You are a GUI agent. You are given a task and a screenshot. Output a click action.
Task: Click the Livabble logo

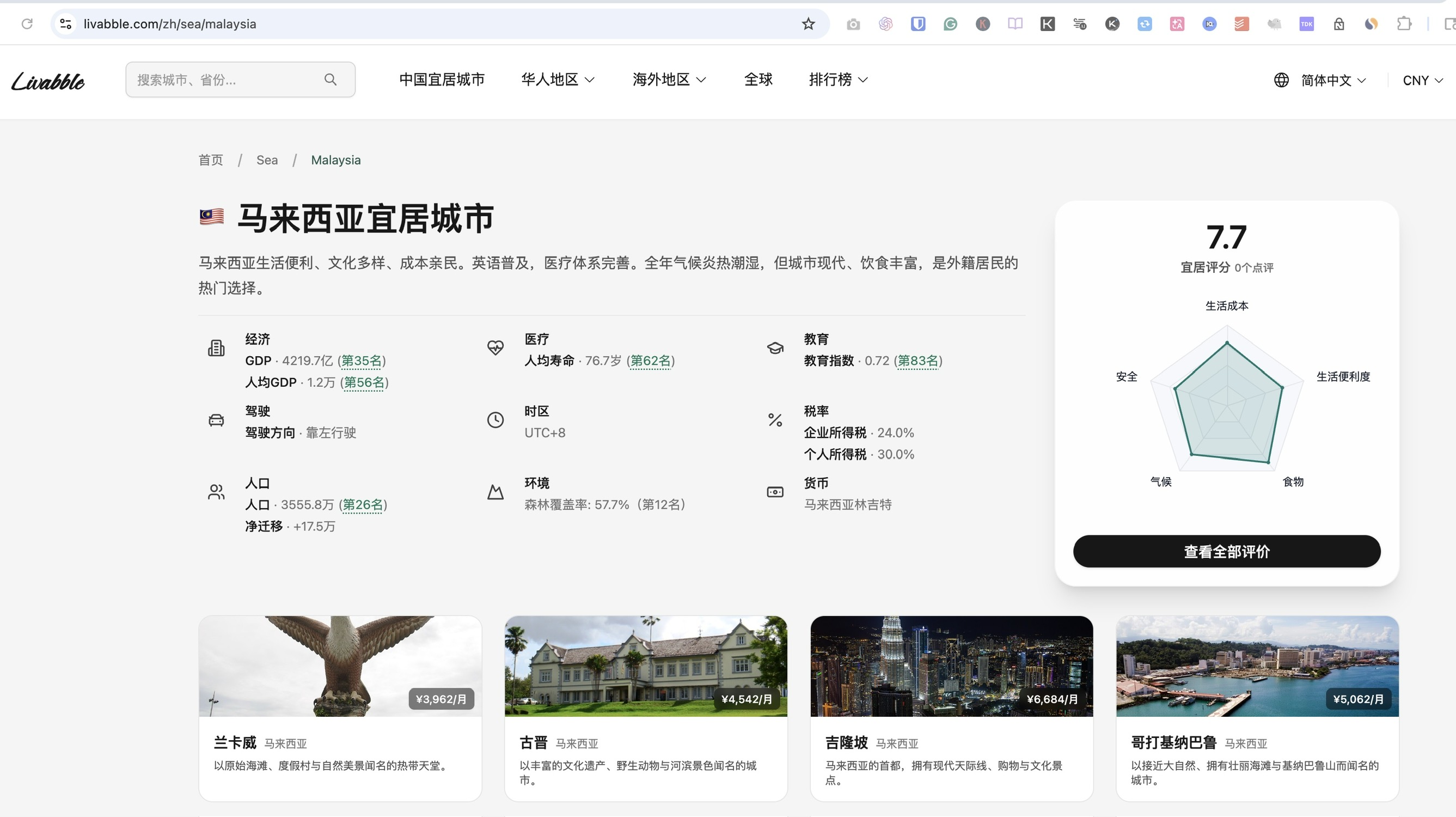pyautogui.click(x=48, y=81)
